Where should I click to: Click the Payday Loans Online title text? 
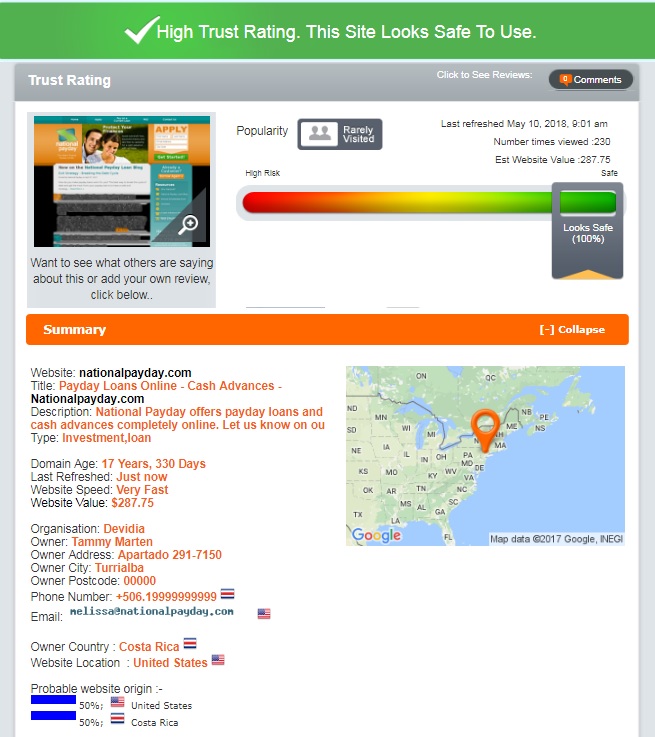coord(170,386)
